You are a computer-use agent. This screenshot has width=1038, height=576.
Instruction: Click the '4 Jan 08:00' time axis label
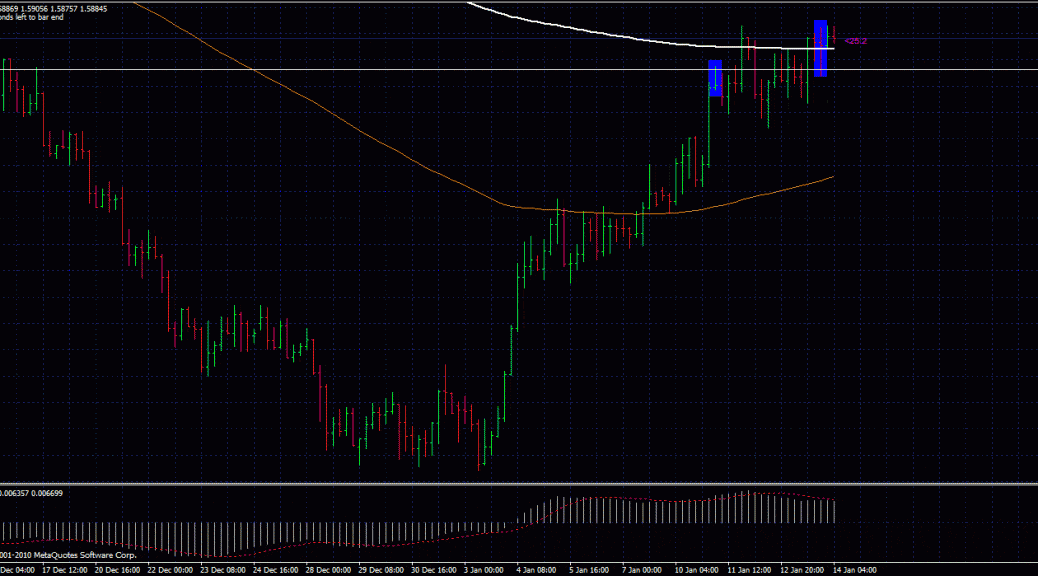536,570
